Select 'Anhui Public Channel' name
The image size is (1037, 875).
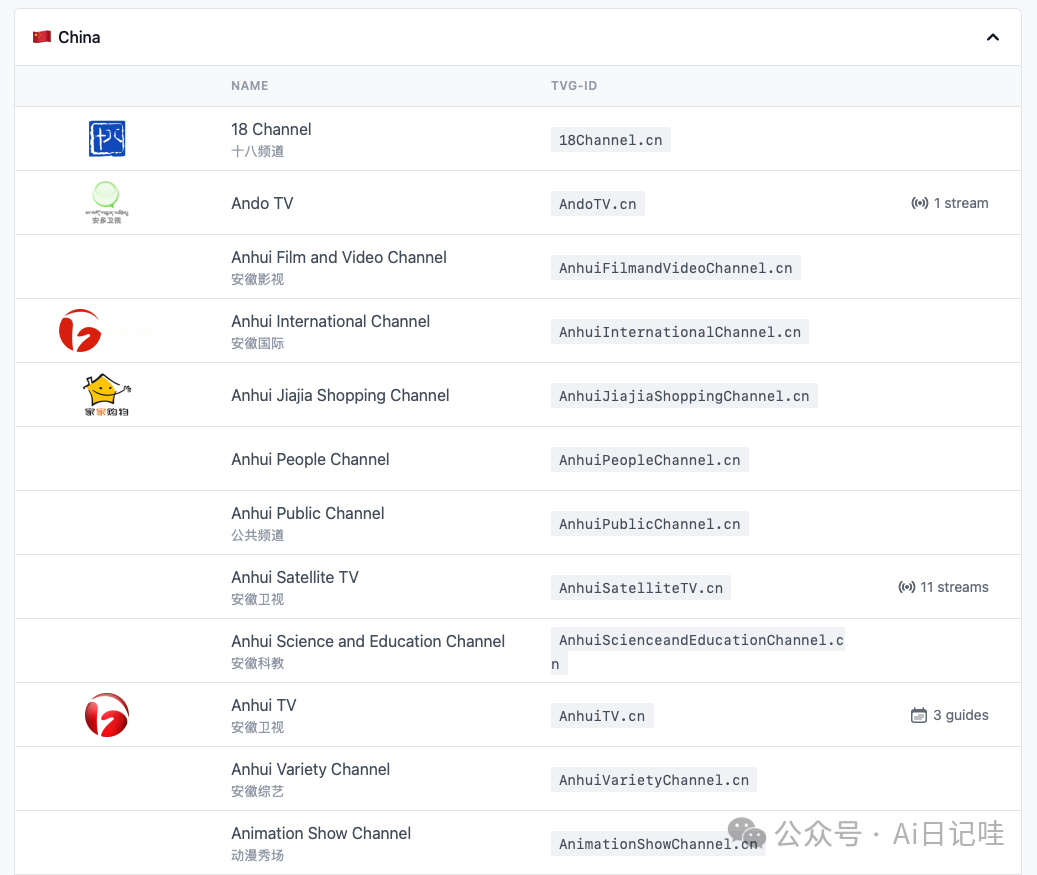coord(308,513)
